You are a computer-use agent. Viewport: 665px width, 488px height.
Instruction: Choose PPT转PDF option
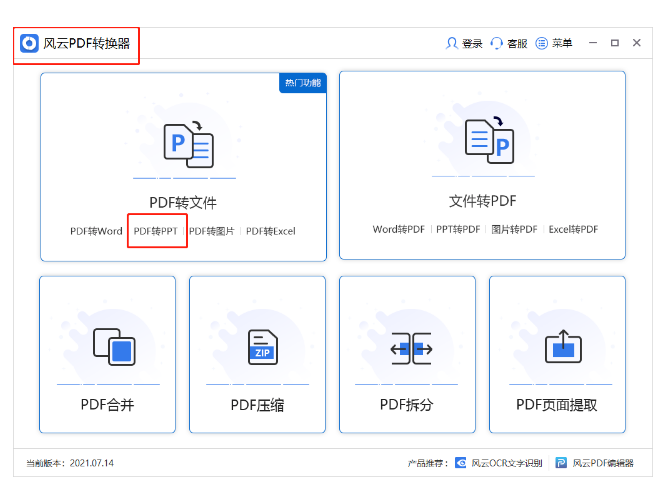coord(458,229)
